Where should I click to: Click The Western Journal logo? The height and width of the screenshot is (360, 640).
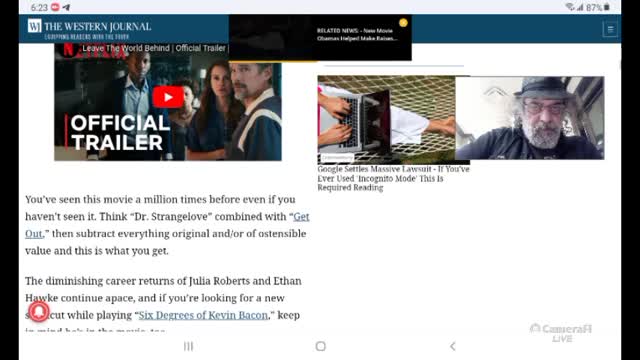(89, 29)
